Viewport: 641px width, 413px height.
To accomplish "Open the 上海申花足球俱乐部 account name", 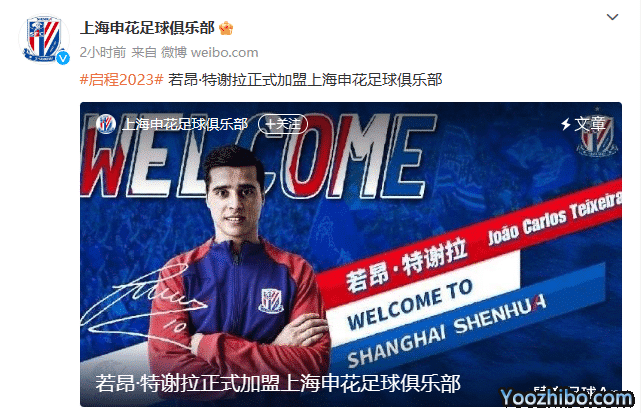I will pos(147,28).
